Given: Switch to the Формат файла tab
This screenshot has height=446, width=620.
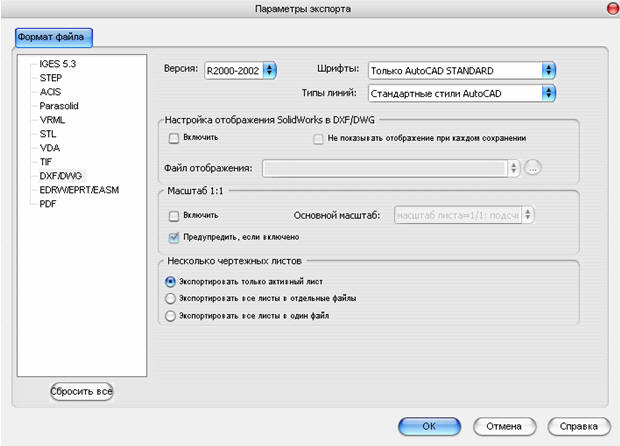Looking at the screenshot, I should click(54, 38).
